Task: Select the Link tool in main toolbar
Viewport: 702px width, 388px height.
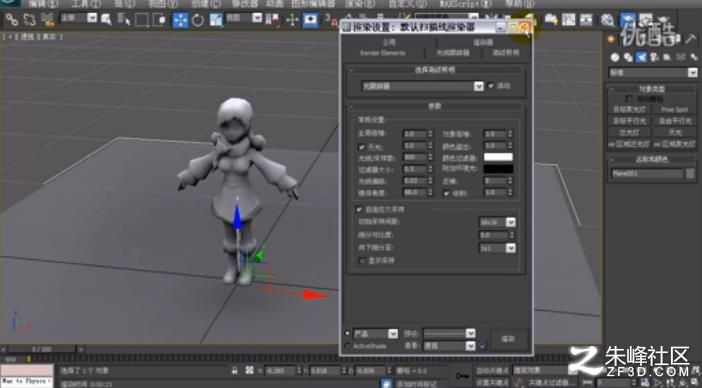Action: coord(11,19)
